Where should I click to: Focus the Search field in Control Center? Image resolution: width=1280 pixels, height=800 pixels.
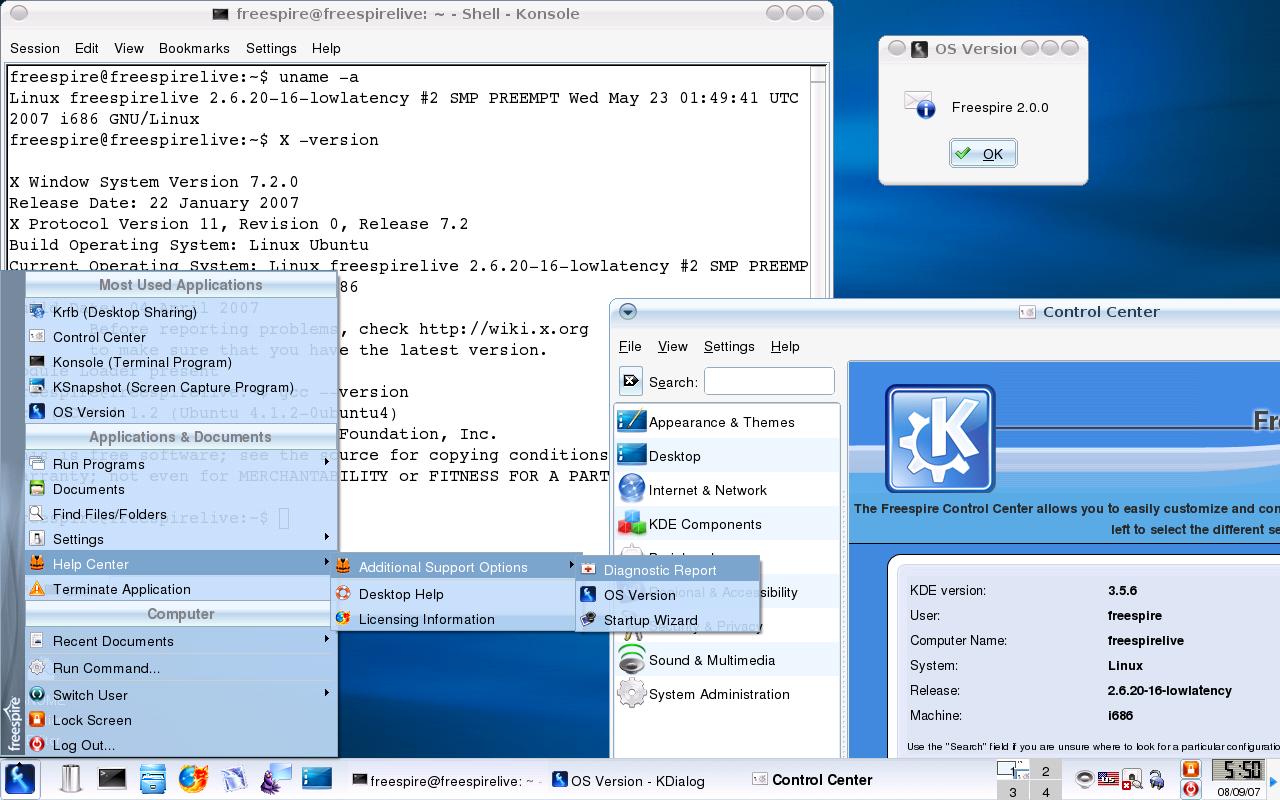768,381
